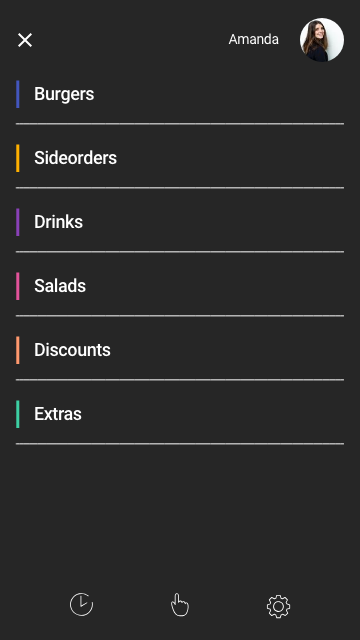Open the Burgers category
This screenshot has height=640, width=360.
[x=64, y=94]
